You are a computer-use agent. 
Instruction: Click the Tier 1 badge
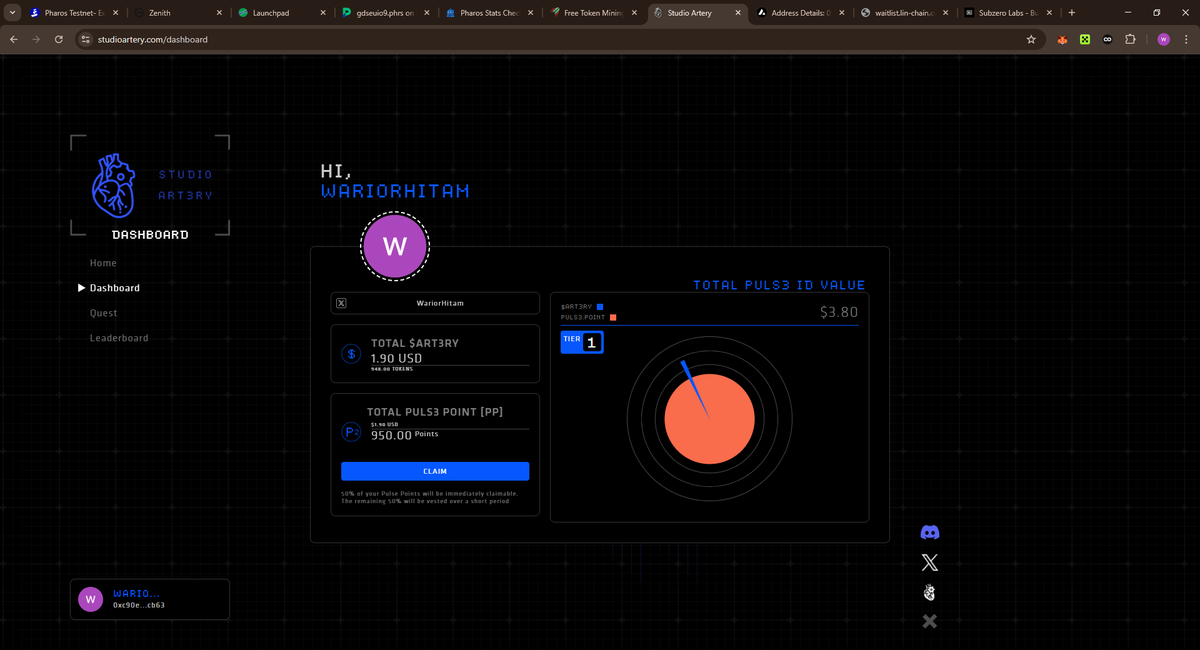pos(582,342)
